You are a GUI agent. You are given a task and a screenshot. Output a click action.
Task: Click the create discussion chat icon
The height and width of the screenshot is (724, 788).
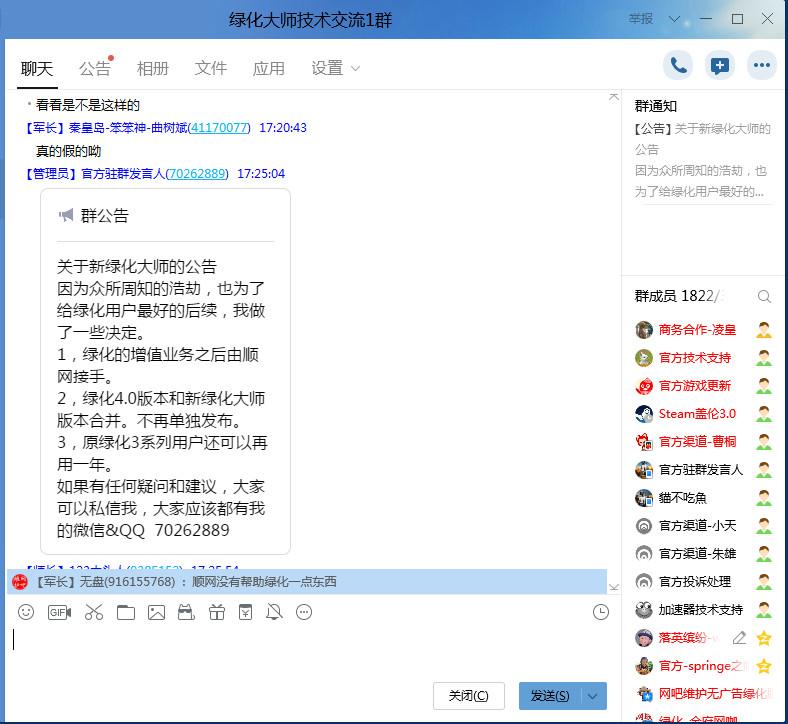coord(720,65)
